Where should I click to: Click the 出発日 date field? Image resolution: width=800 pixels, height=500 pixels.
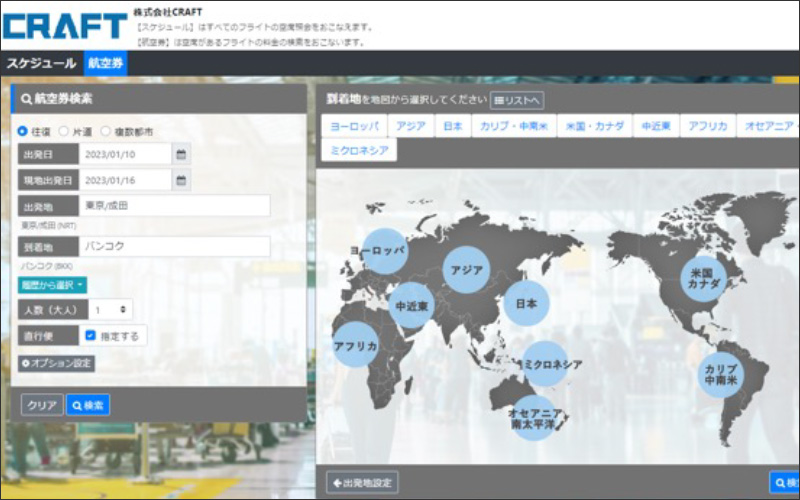pos(126,154)
